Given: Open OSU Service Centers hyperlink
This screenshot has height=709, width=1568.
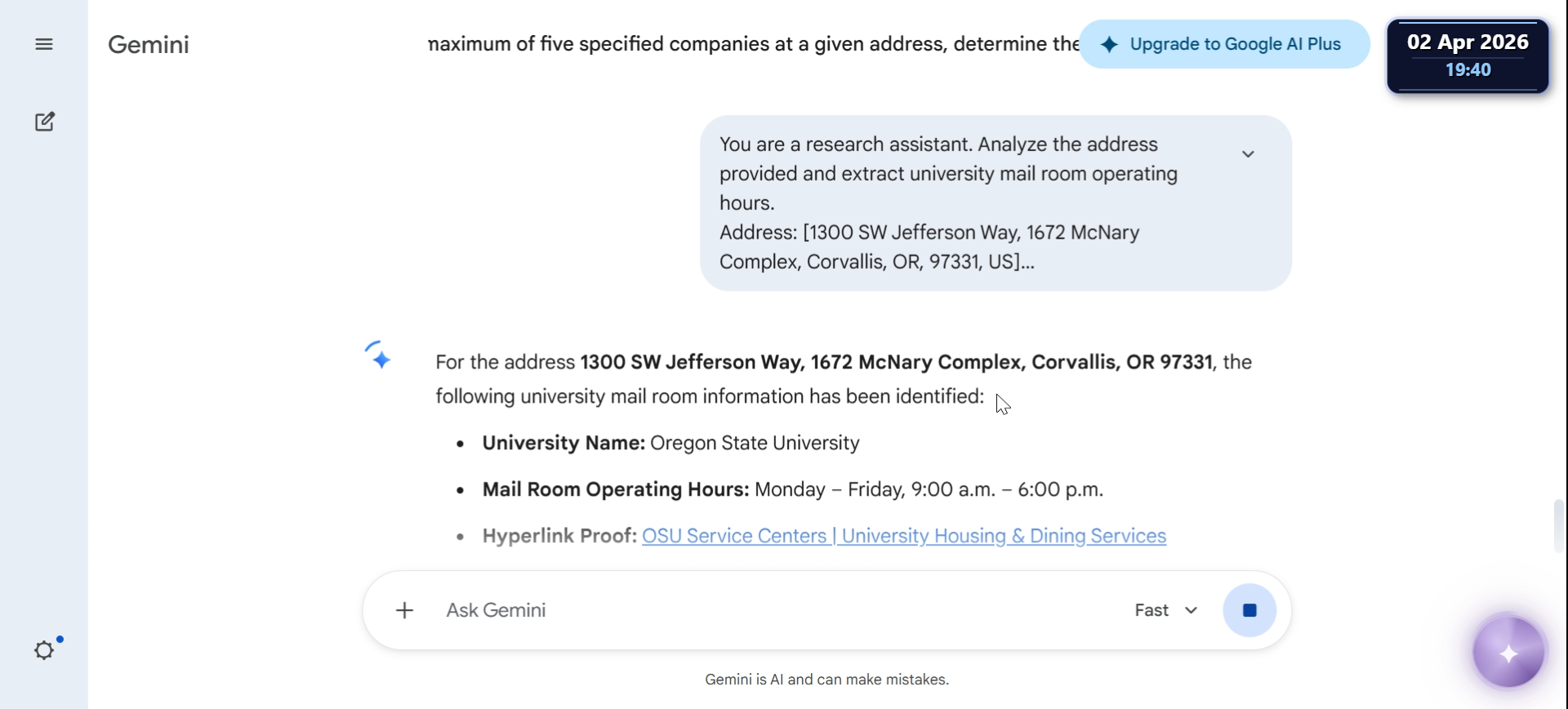Looking at the screenshot, I should [x=903, y=536].
